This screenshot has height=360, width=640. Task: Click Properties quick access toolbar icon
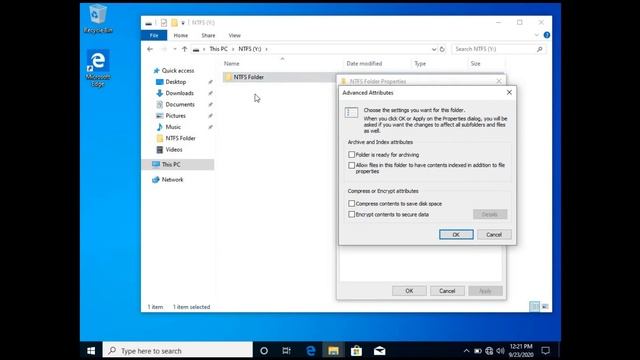(164, 23)
